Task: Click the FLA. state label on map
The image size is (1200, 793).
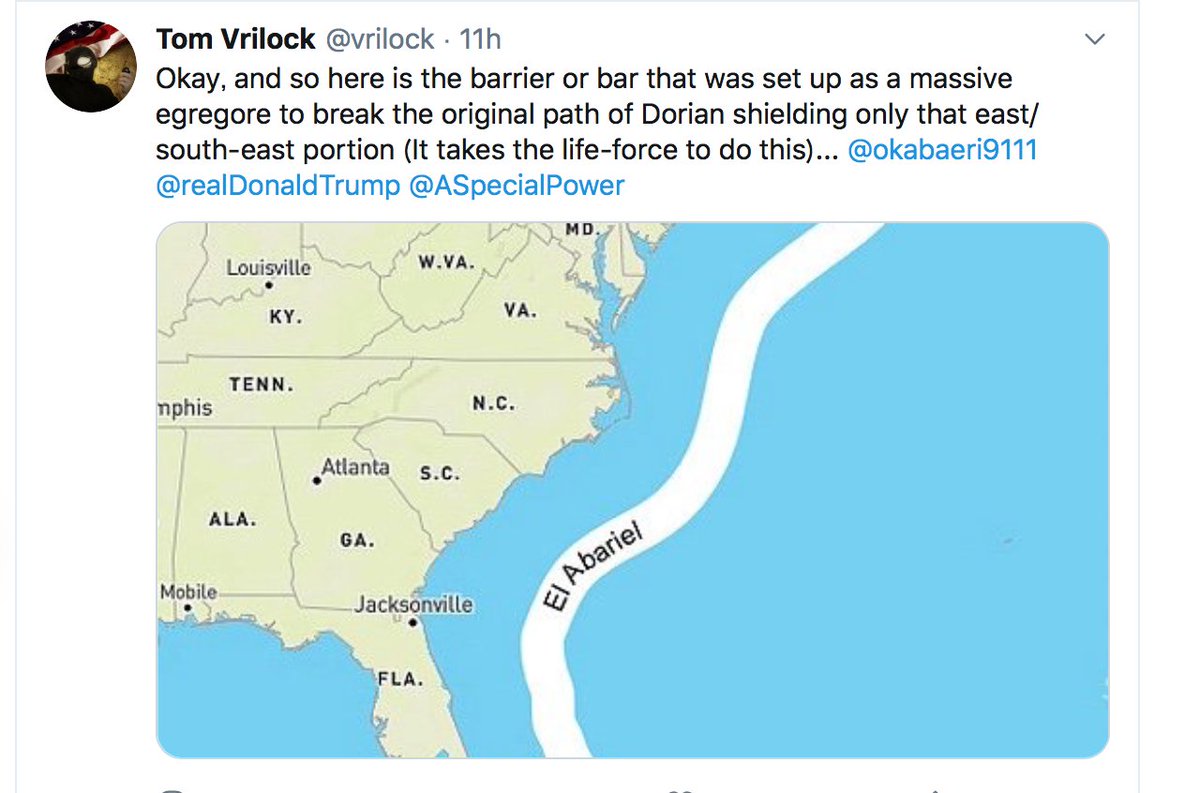Action: (x=400, y=679)
